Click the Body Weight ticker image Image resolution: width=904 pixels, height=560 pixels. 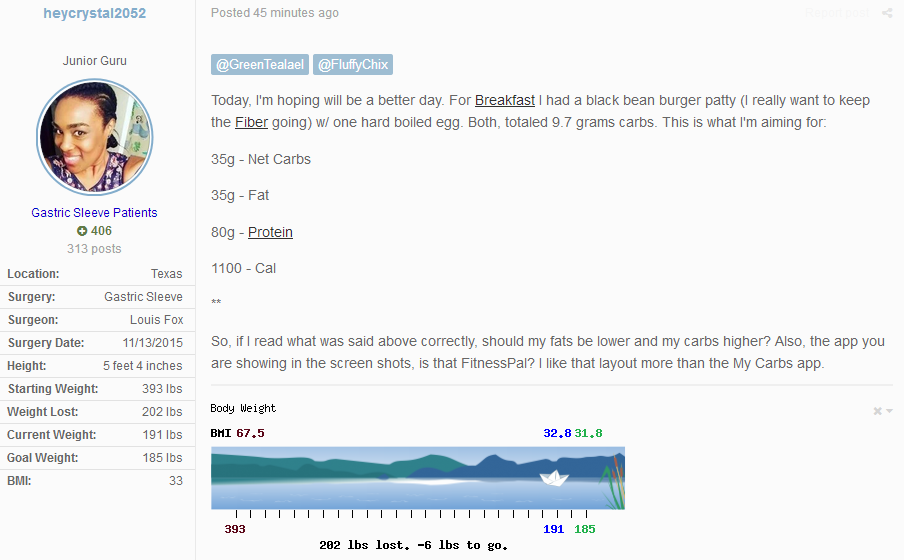pos(418,478)
